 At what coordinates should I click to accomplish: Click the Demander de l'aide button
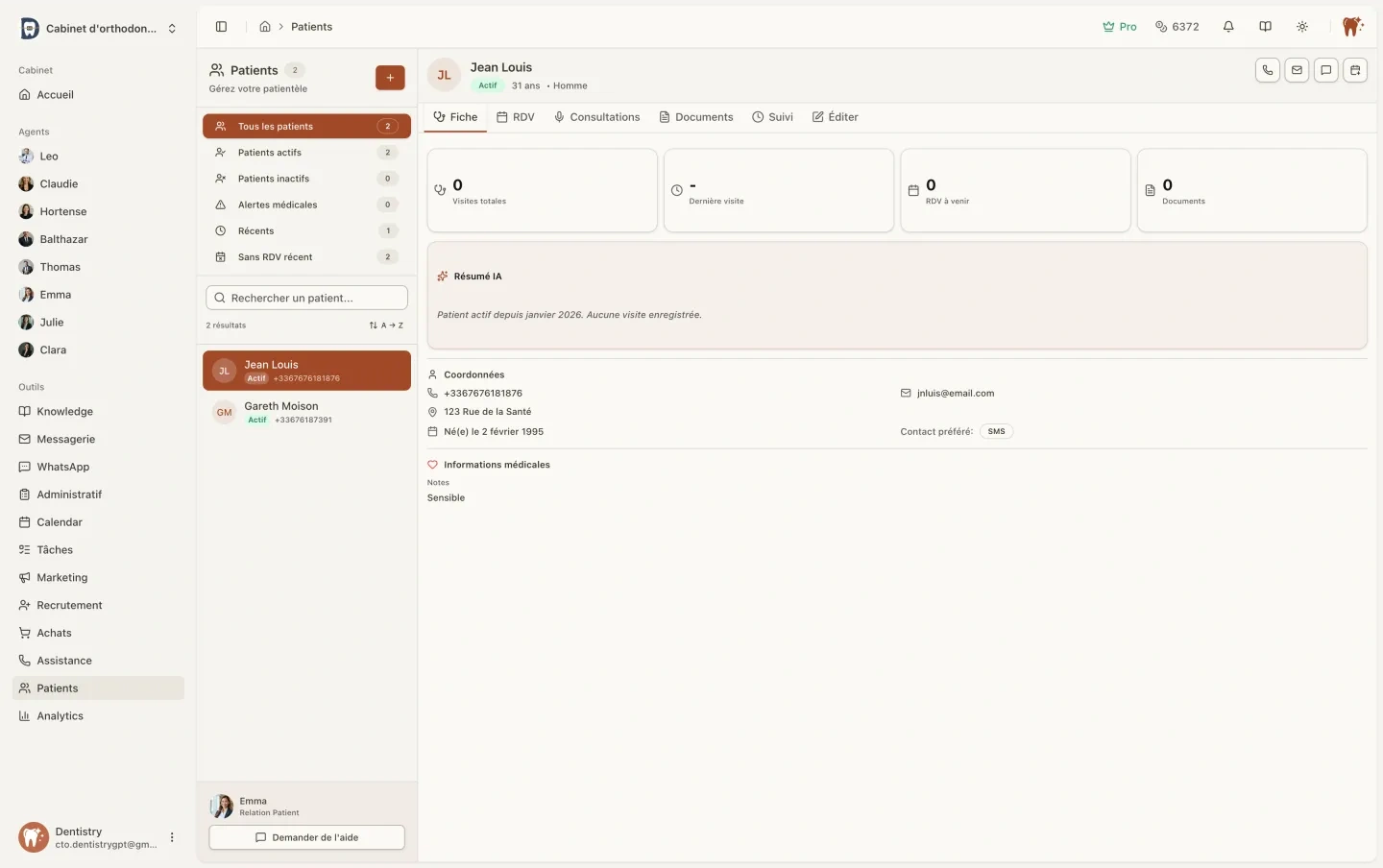[x=306, y=837]
